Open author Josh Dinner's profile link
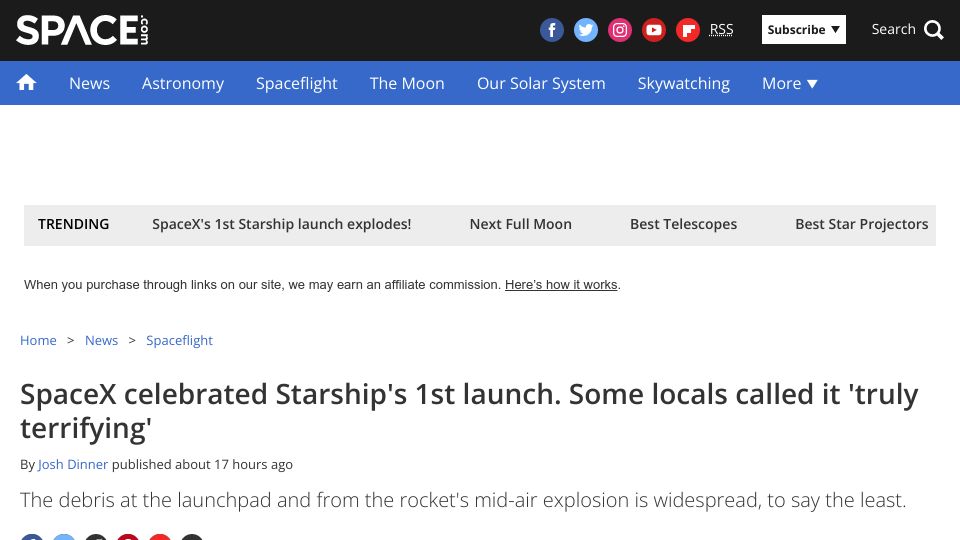The width and height of the screenshot is (960, 540). coord(73,465)
